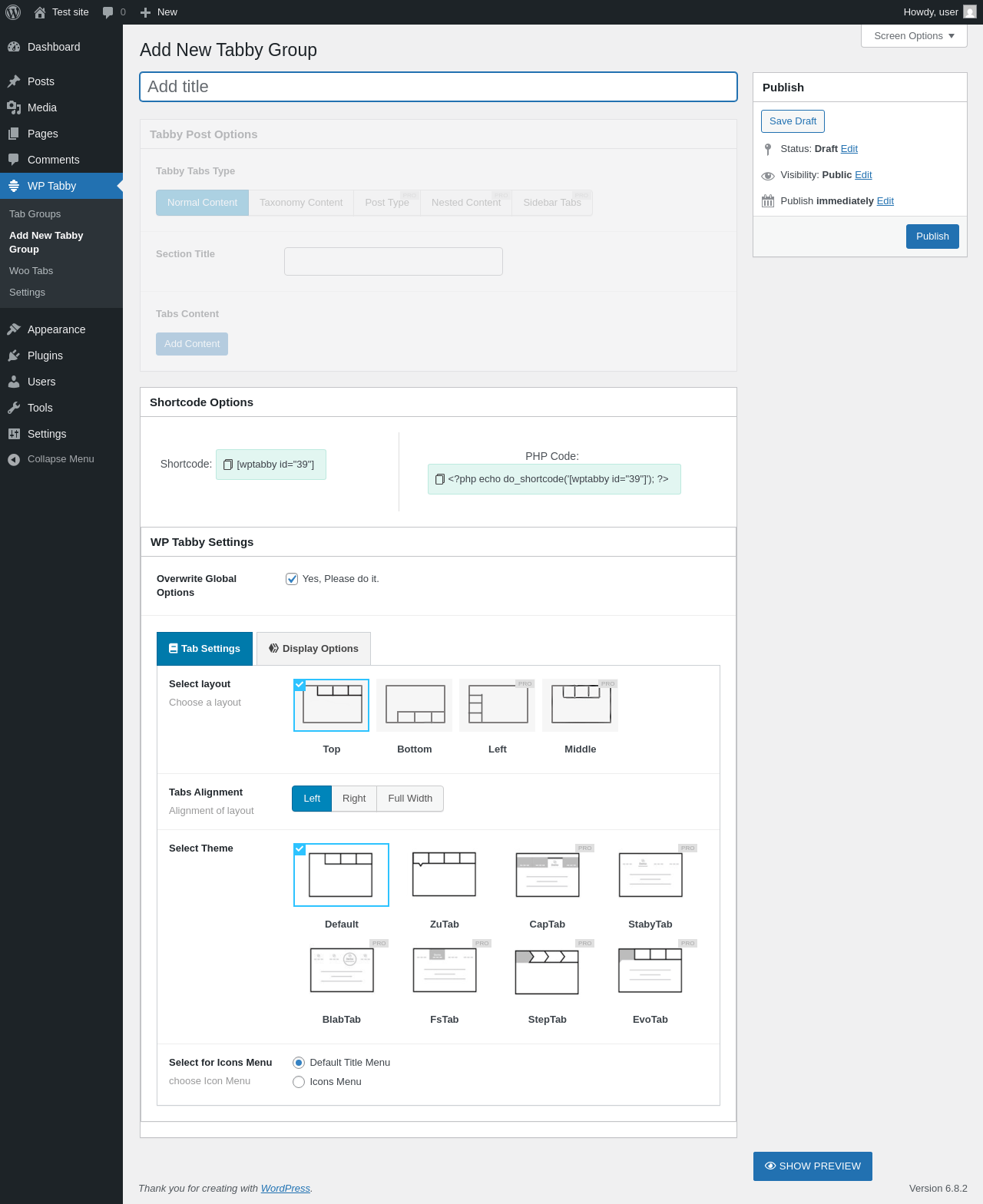Open the Comments menu item in sidebar
The height and width of the screenshot is (1204, 983).
pos(61,160)
